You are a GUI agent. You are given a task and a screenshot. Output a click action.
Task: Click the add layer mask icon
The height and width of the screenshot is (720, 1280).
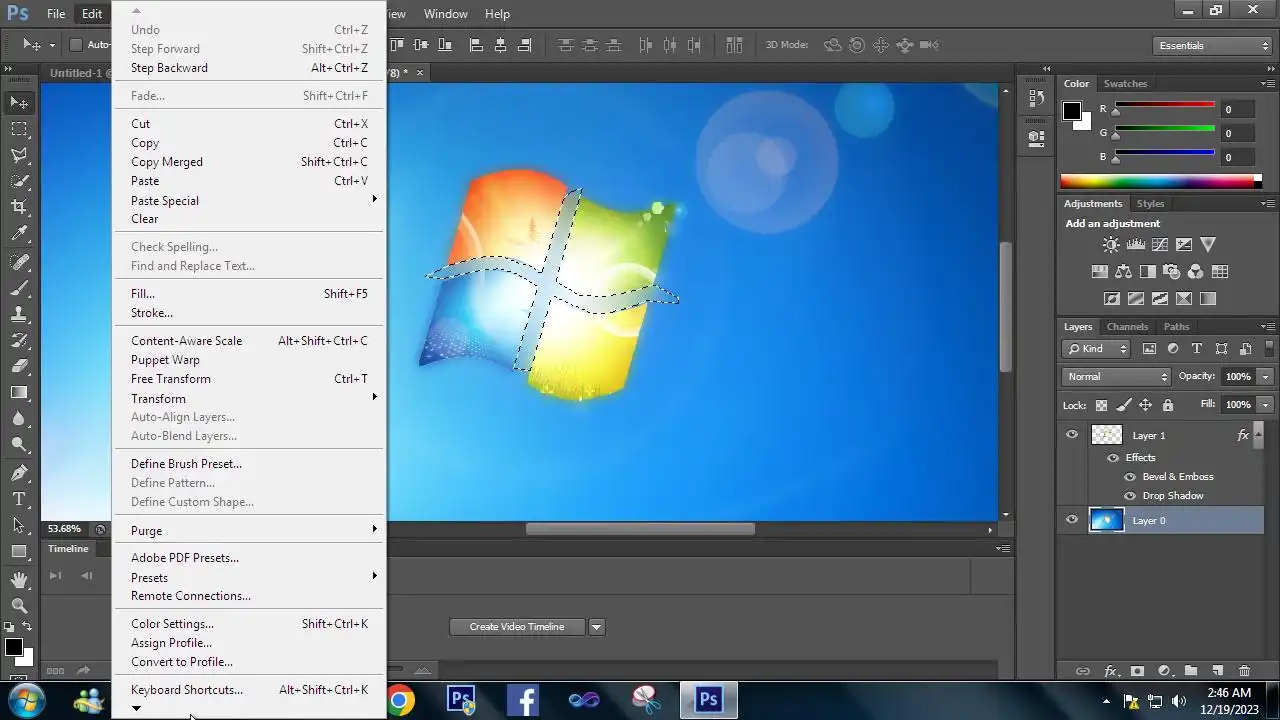tap(1137, 671)
